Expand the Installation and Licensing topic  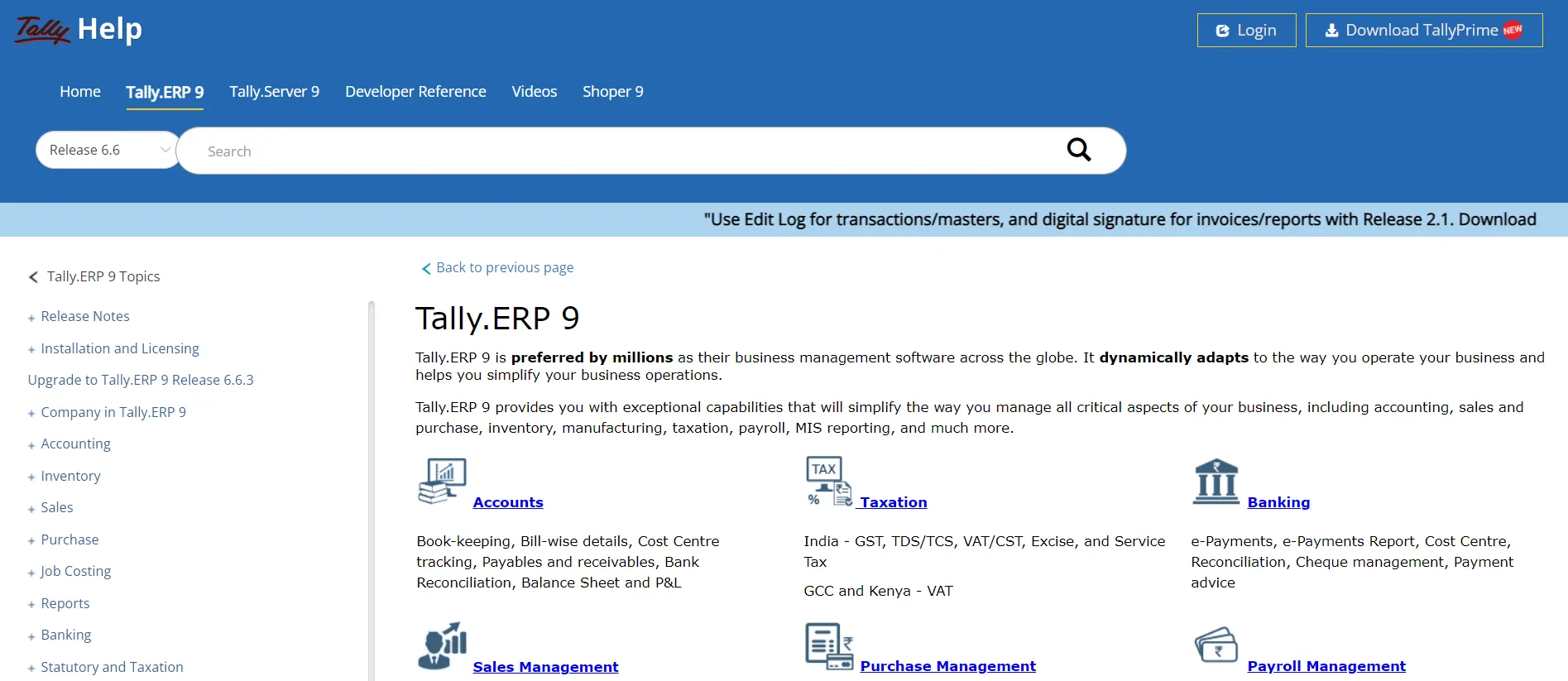[x=31, y=350]
